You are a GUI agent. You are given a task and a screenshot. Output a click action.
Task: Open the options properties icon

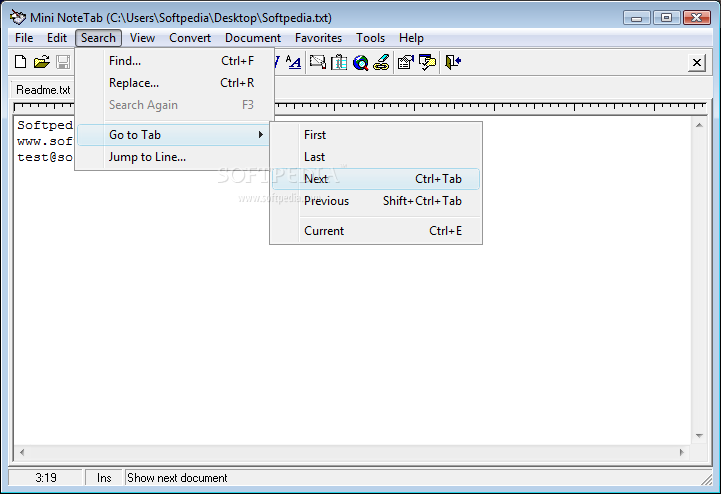(x=406, y=62)
